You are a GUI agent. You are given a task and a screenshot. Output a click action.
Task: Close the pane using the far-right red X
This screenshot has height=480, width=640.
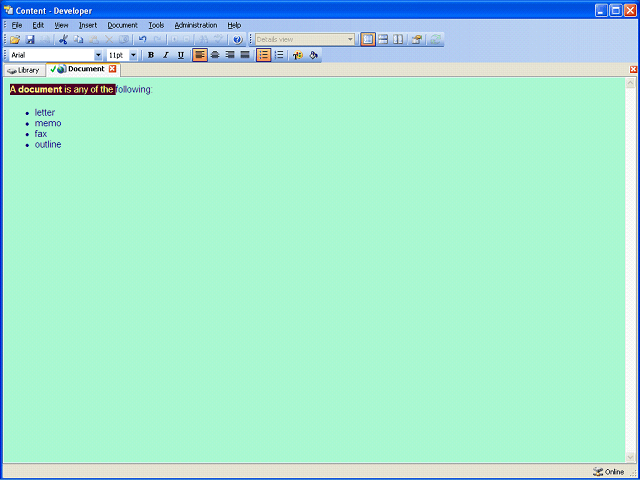[633, 69]
